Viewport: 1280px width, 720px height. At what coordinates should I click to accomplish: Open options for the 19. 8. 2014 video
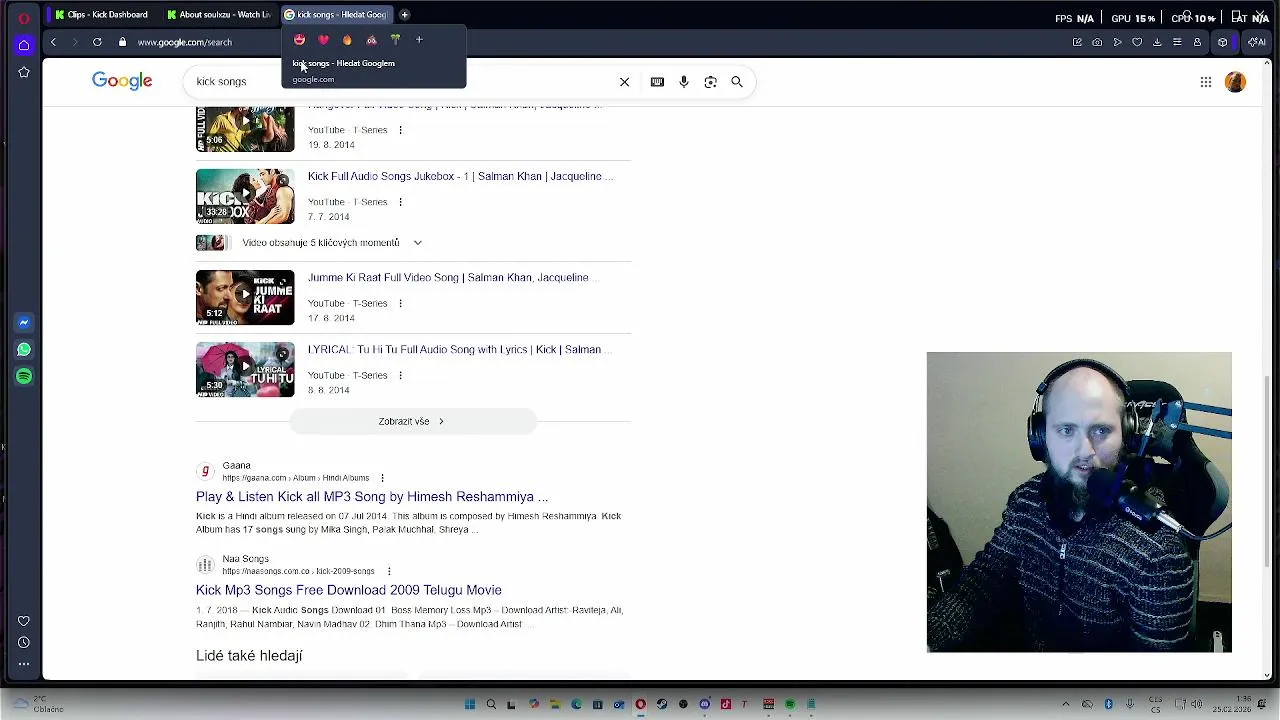400,130
